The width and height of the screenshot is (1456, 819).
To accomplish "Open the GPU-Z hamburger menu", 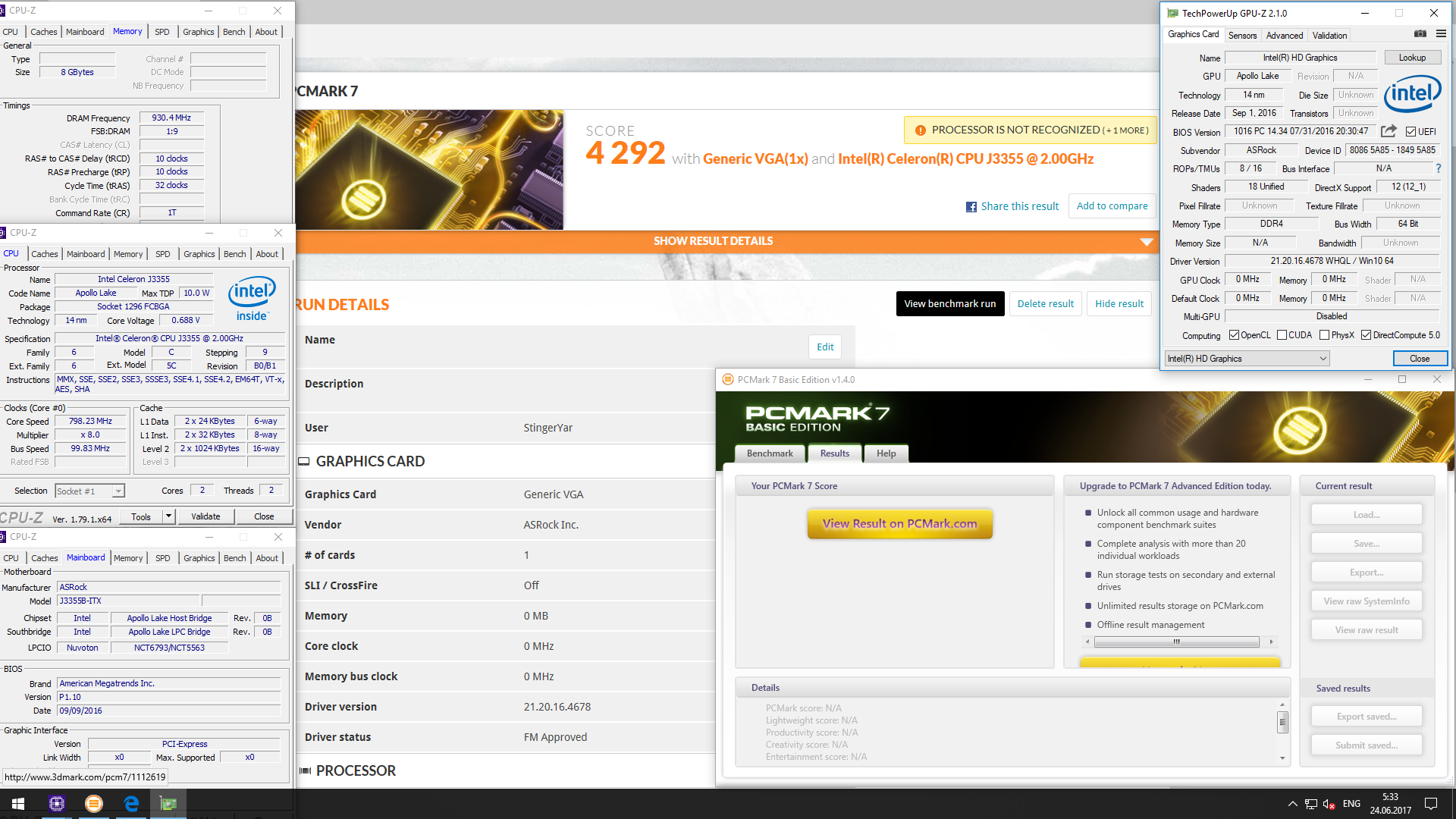I will pyautogui.click(x=1441, y=34).
